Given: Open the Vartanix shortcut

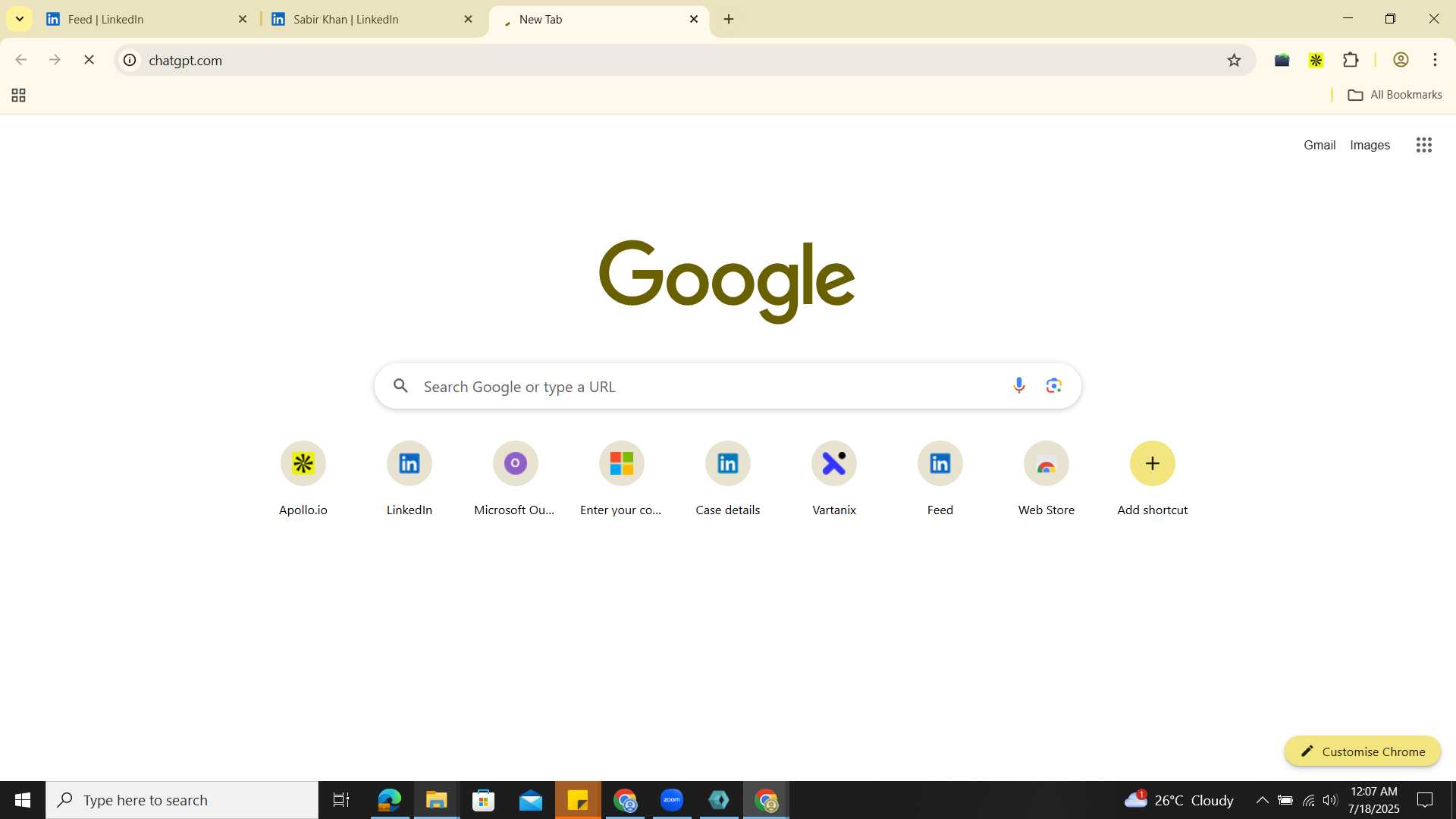Looking at the screenshot, I should tap(833, 479).
